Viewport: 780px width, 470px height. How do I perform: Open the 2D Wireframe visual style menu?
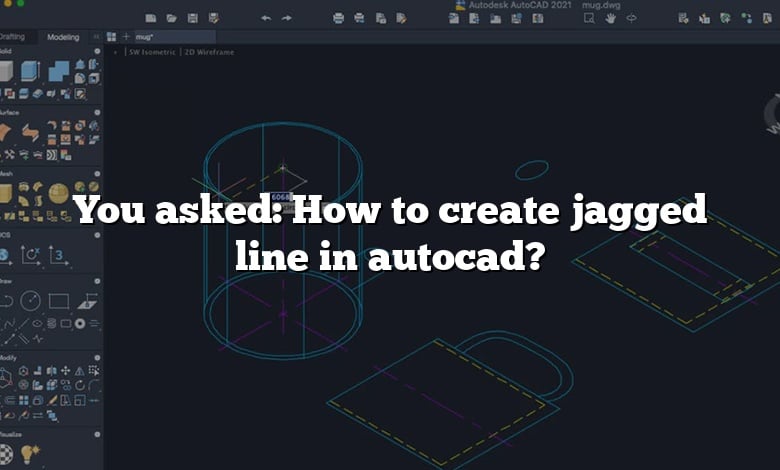click(209, 52)
